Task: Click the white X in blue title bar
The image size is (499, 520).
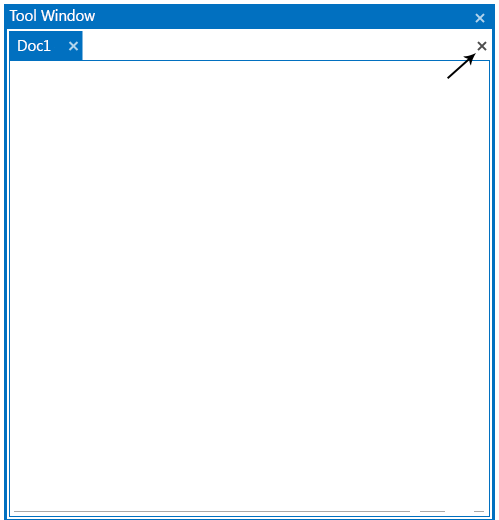Action: tap(480, 18)
